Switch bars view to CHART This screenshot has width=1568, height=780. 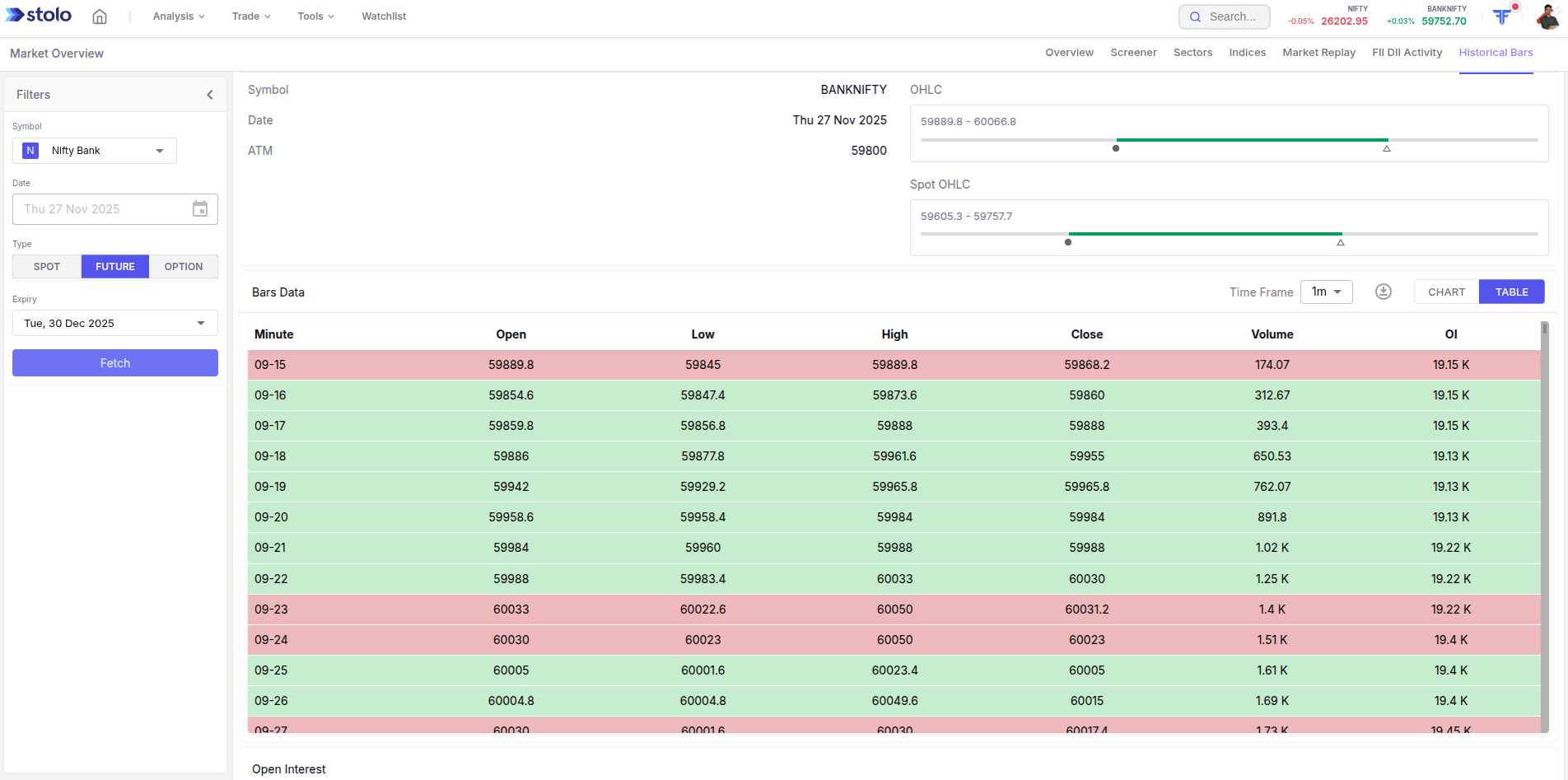click(x=1446, y=292)
